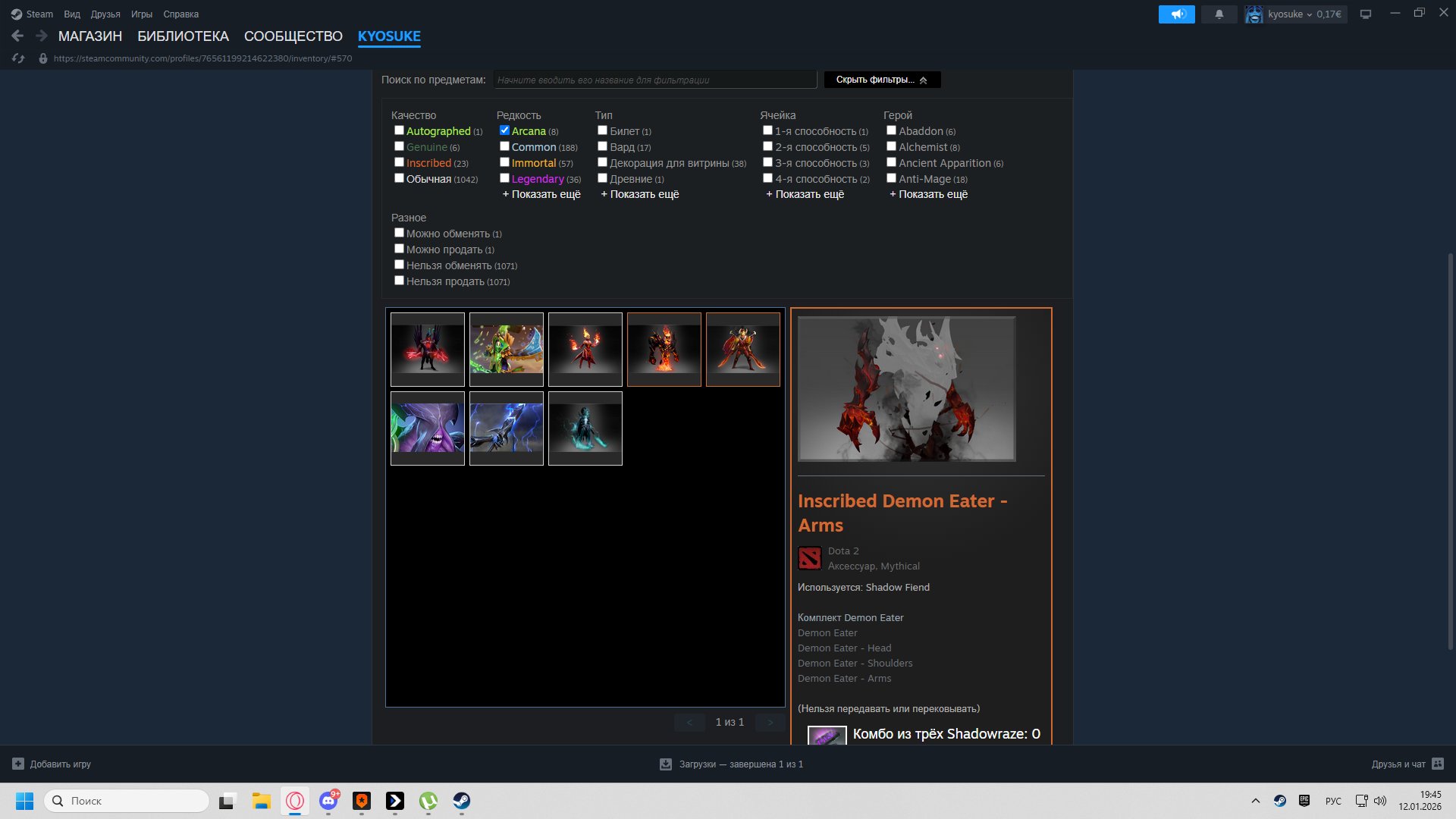Screen dimensions: 1456x819
Task: Go to СООБЩЕСТВО tab
Action: (293, 36)
